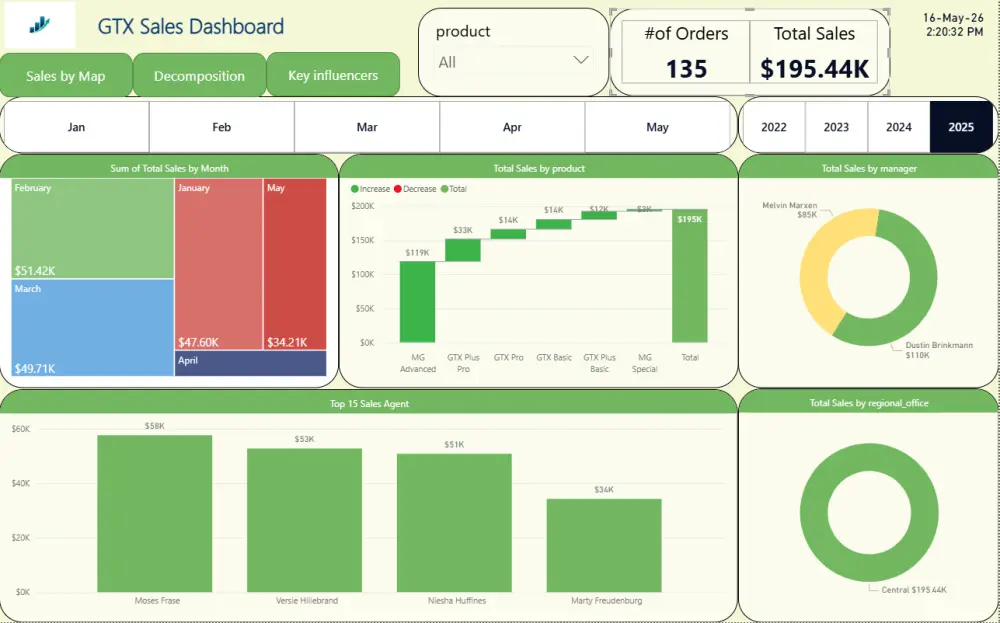Viewport: 1000px width, 623px height.
Task: Select the Niesha Huffines bar
Action: point(454,523)
